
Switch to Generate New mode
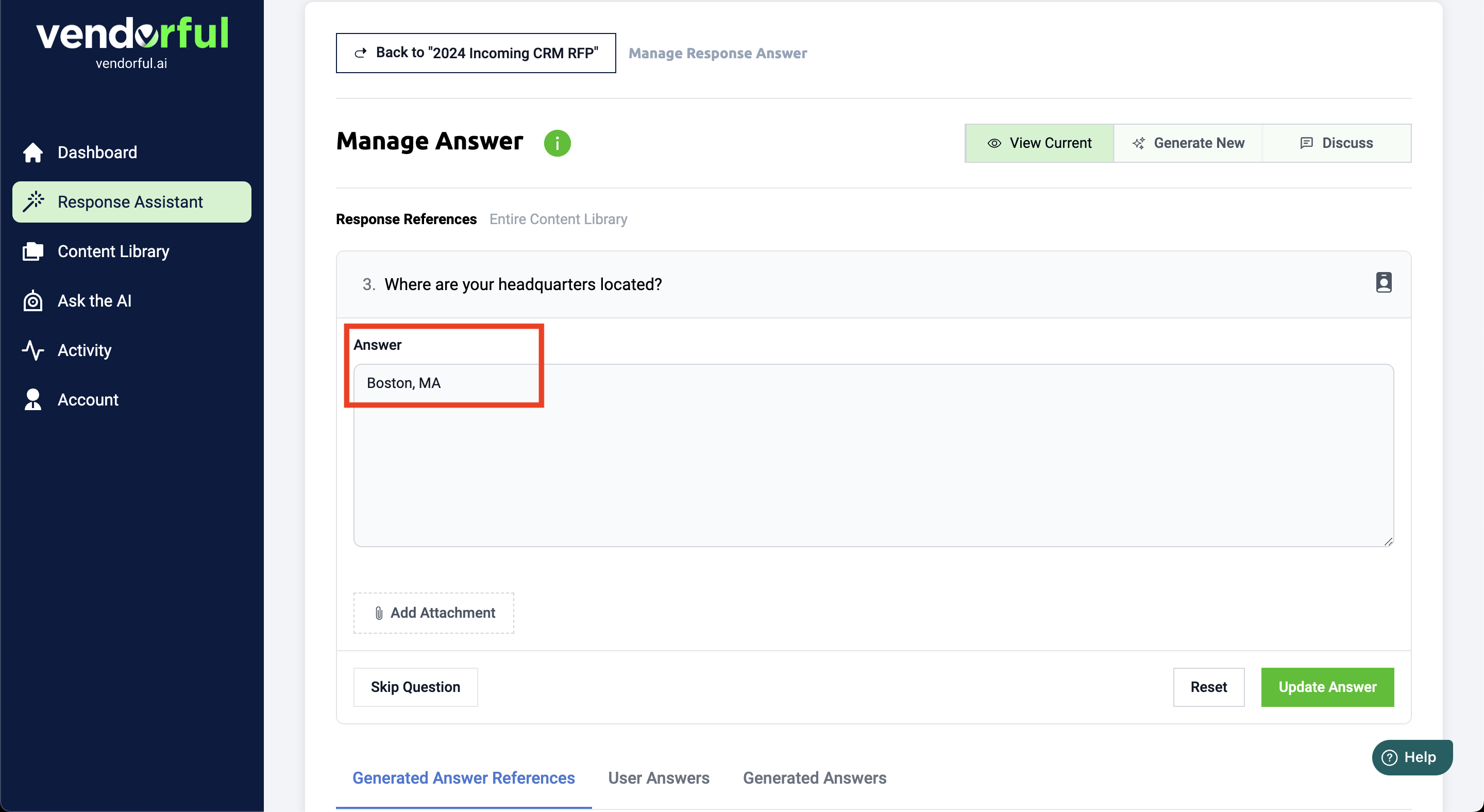click(x=1188, y=143)
